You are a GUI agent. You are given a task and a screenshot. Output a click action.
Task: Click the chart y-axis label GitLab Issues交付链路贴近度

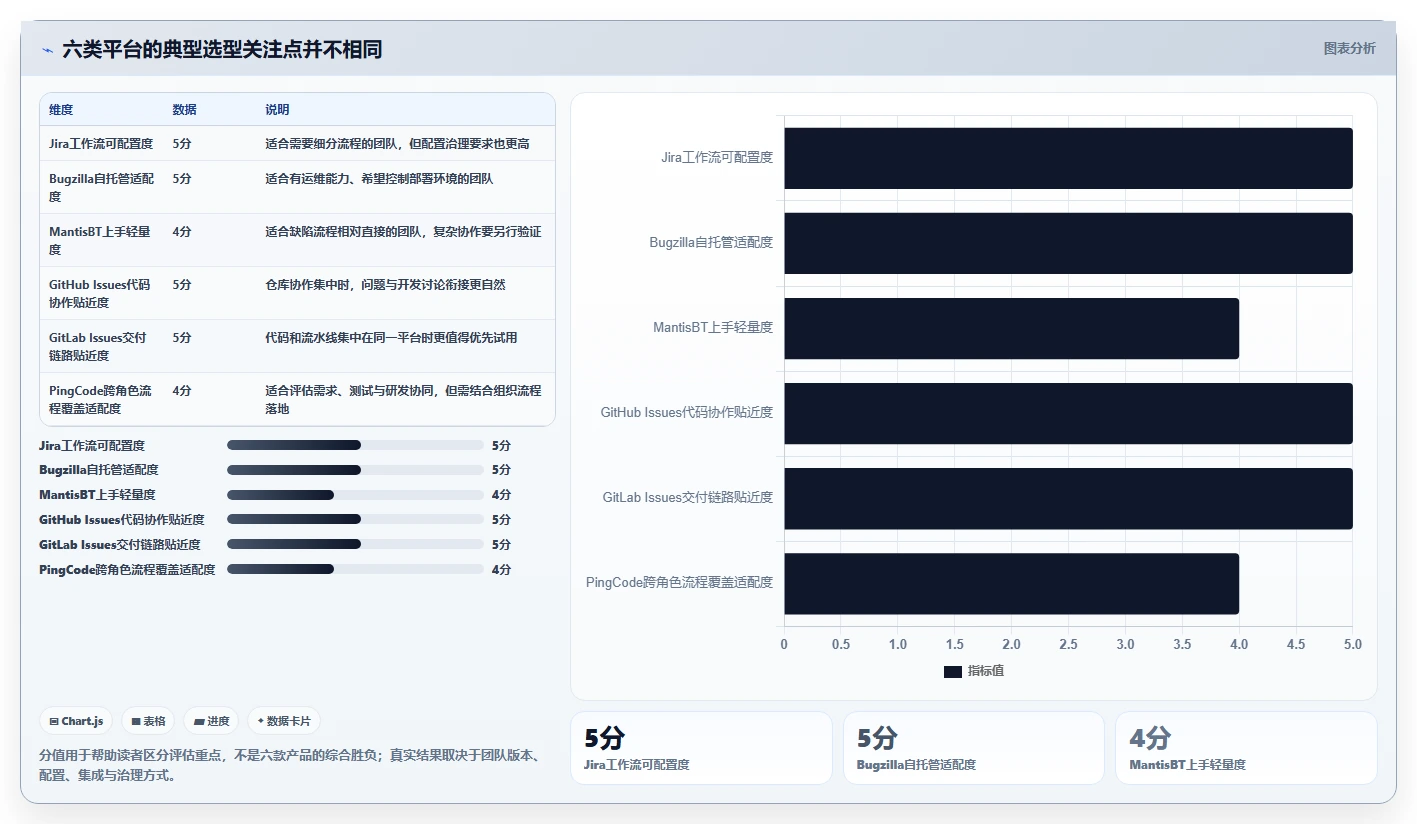pos(688,497)
